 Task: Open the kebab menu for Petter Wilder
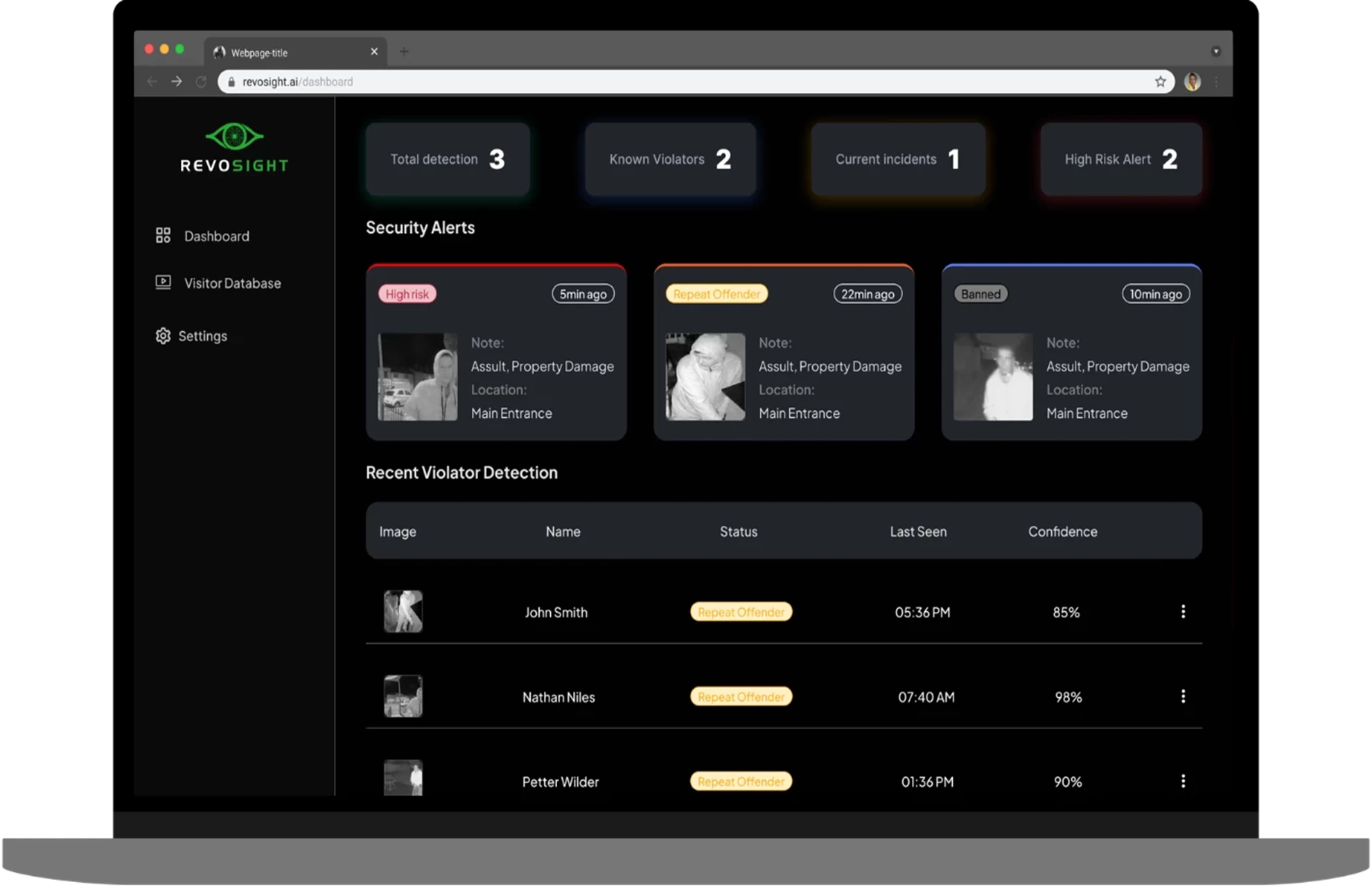point(1184,781)
